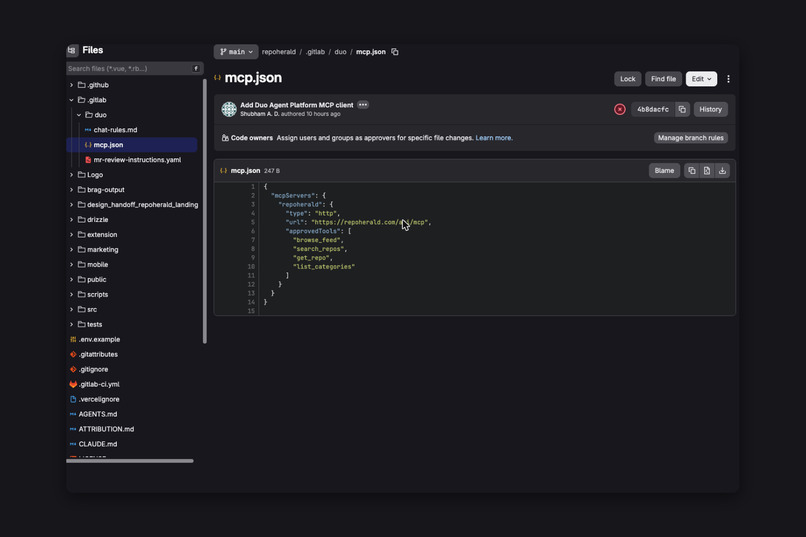This screenshot has height=537, width=806.
Task: Open CLAUDE.md file
Action: click(x=98, y=444)
